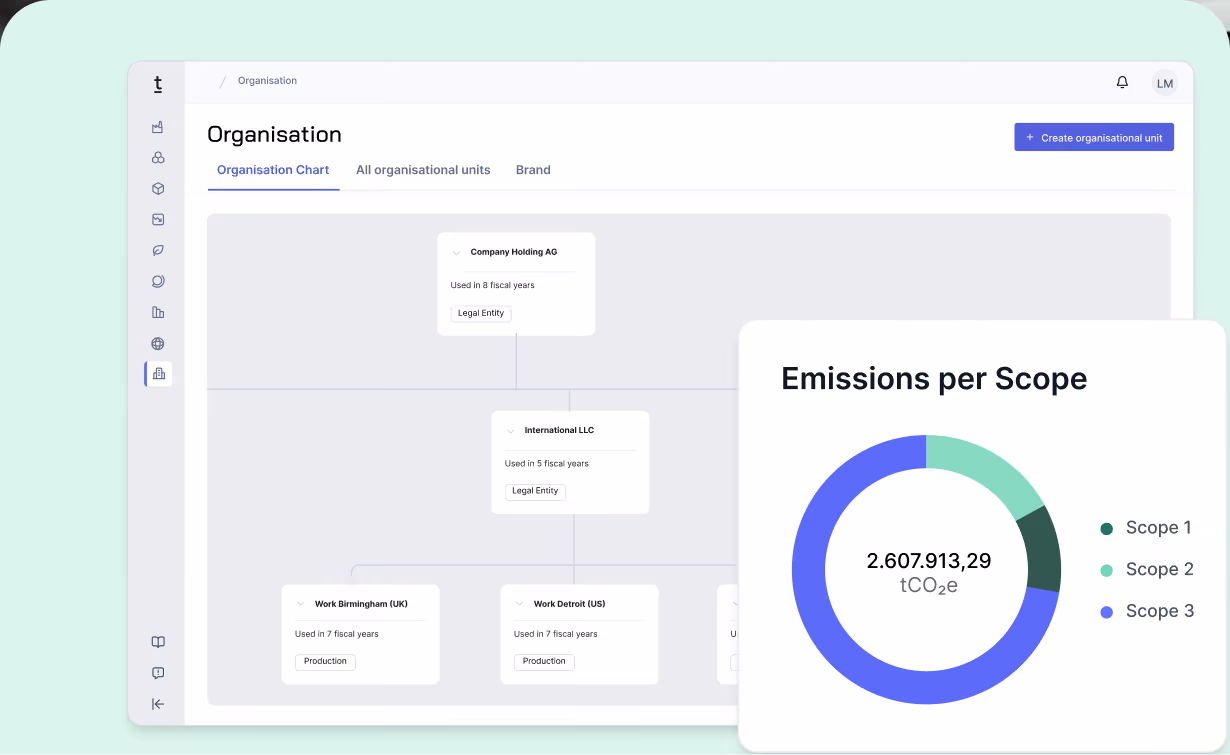Image resolution: width=1230 pixels, height=755 pixels.
Task: Click the Scope 1 legend color dot
Action: click(x=1106, y=529)
